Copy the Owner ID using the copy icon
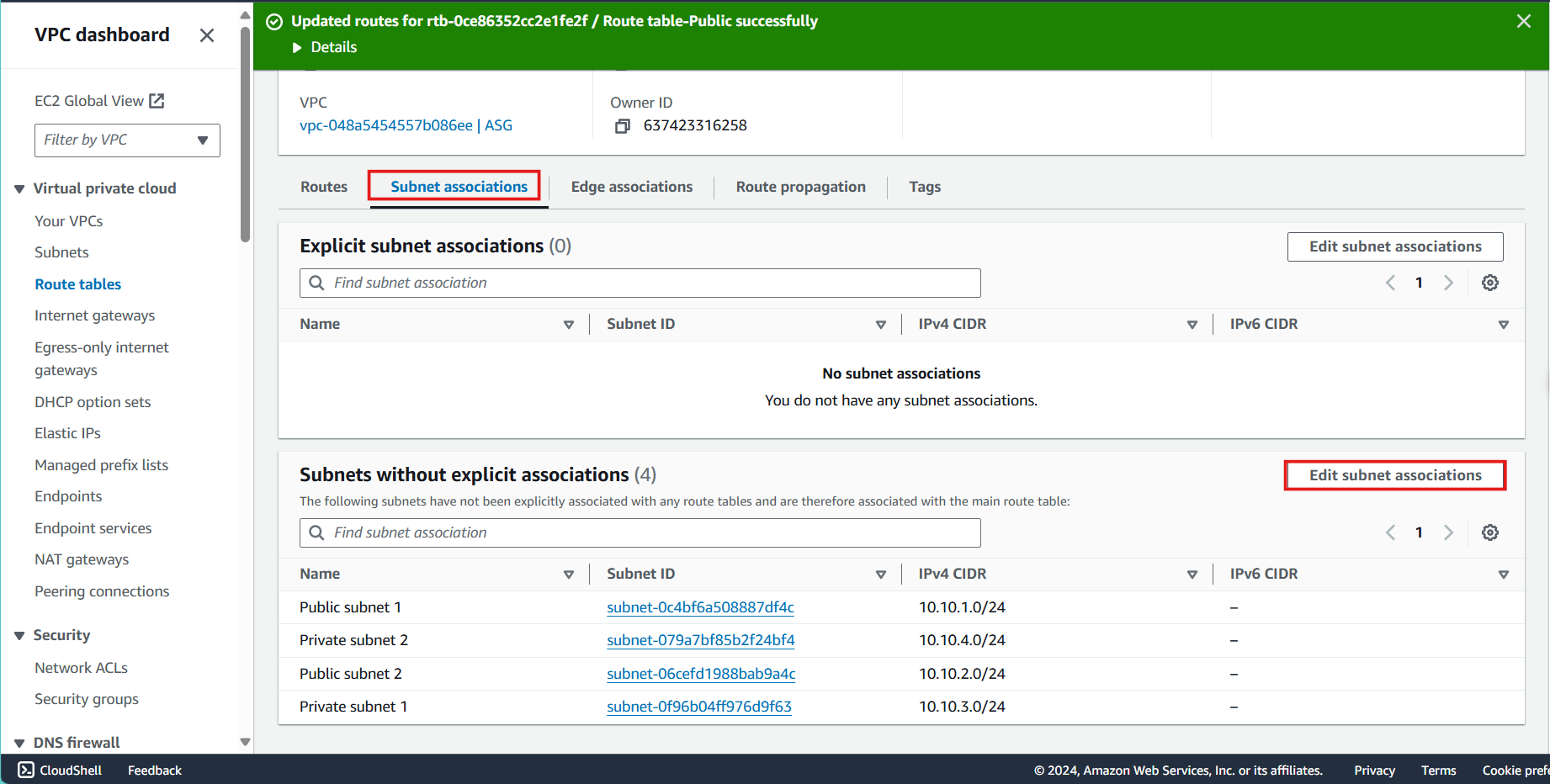 coord(623,124)
